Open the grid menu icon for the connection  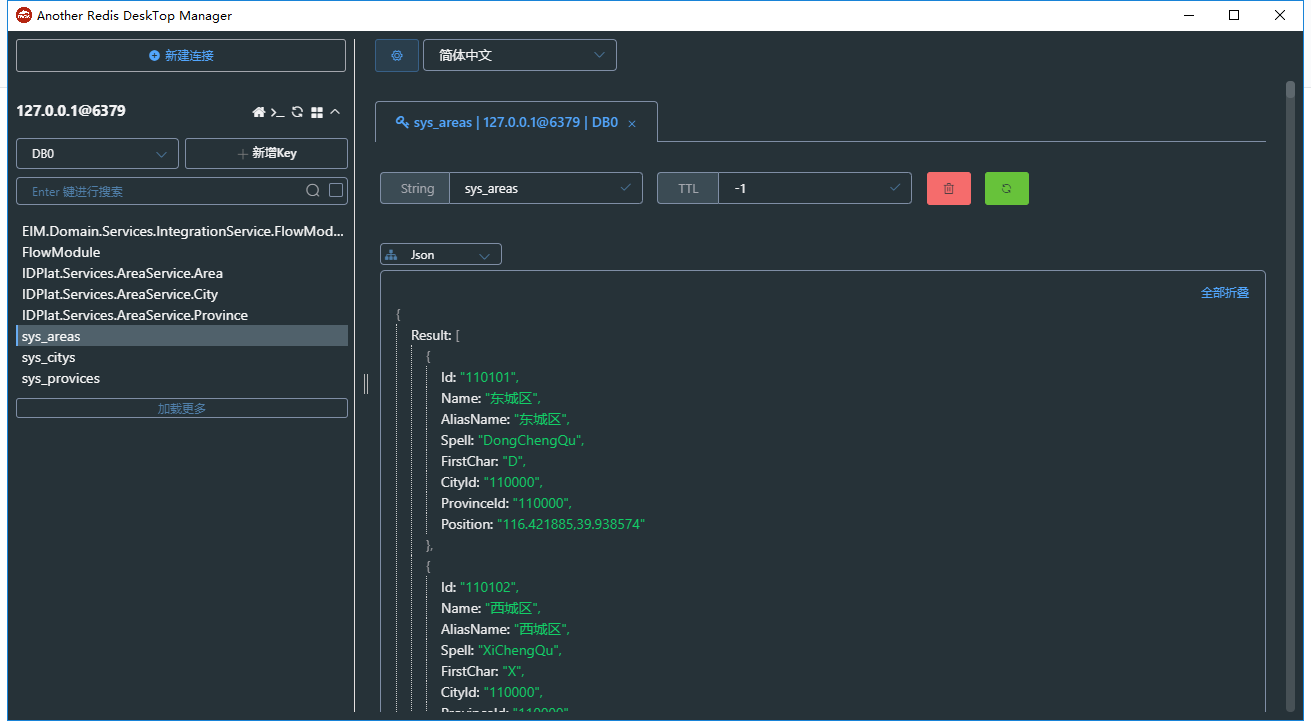point(317,112)
